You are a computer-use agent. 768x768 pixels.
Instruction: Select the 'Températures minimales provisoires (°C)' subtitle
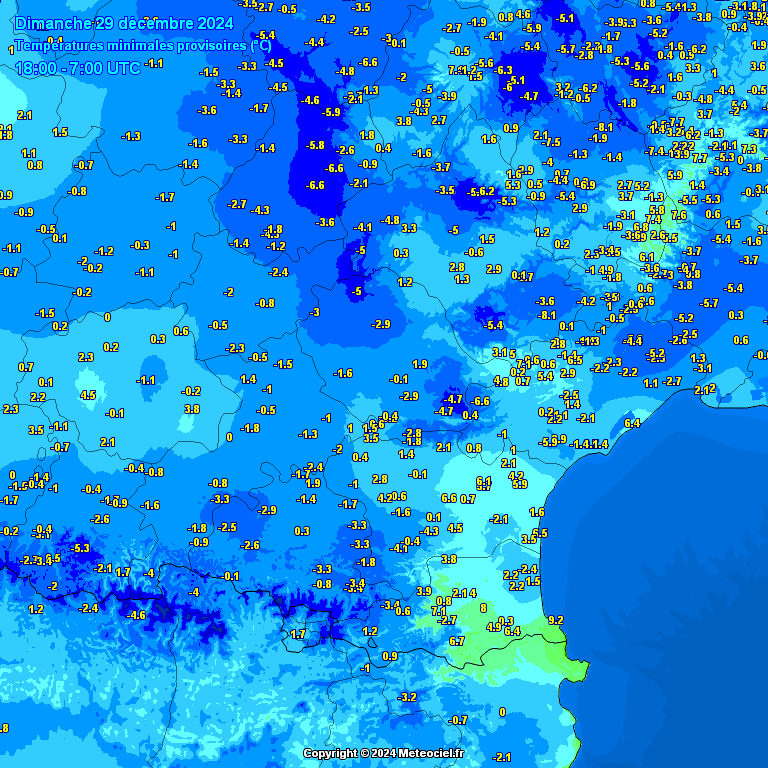pyautogui.click(x=144, y=45)
